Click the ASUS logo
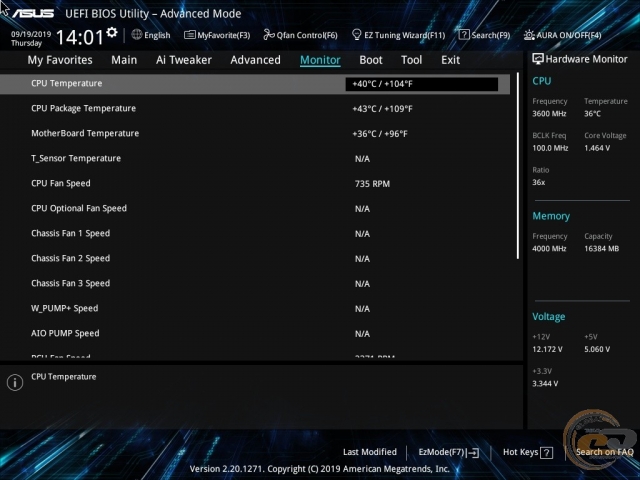The width and height of the screenshot is (640, 480). pyautogui.click(x=33, y=13)
